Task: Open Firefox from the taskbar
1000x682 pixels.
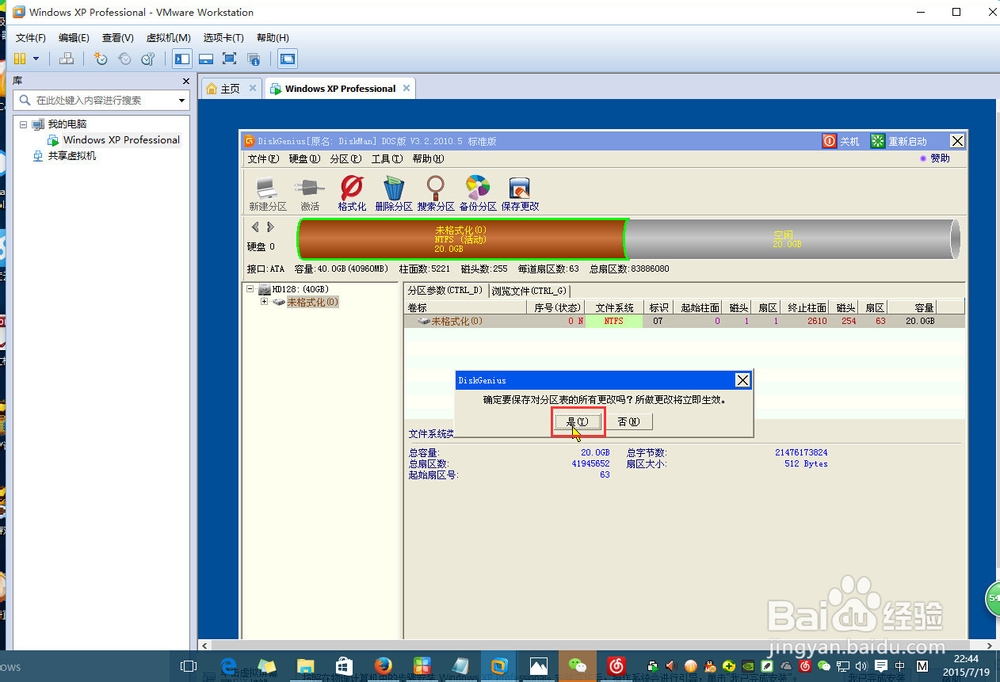Action: (x=382, y=665)
